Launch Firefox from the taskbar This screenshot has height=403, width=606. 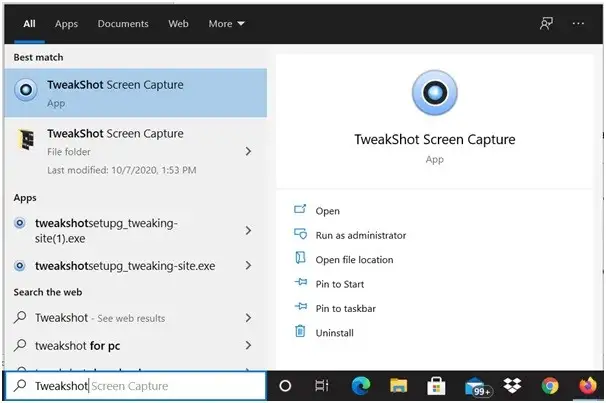click(588, 386)
